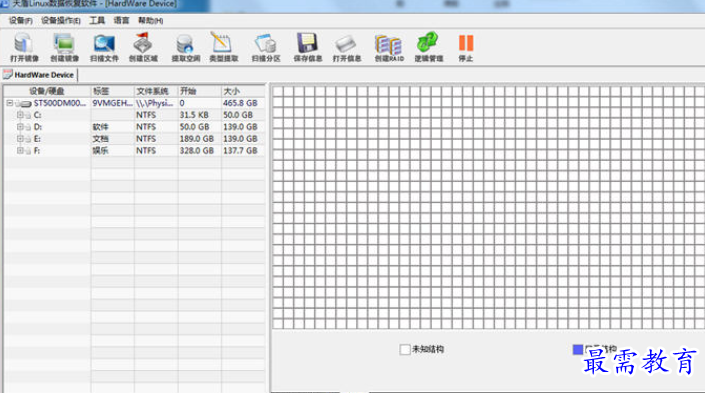Screen dimensions: 705x393
Task: Click the orange 停止 (stop) icon
Action: pos(466,43)
